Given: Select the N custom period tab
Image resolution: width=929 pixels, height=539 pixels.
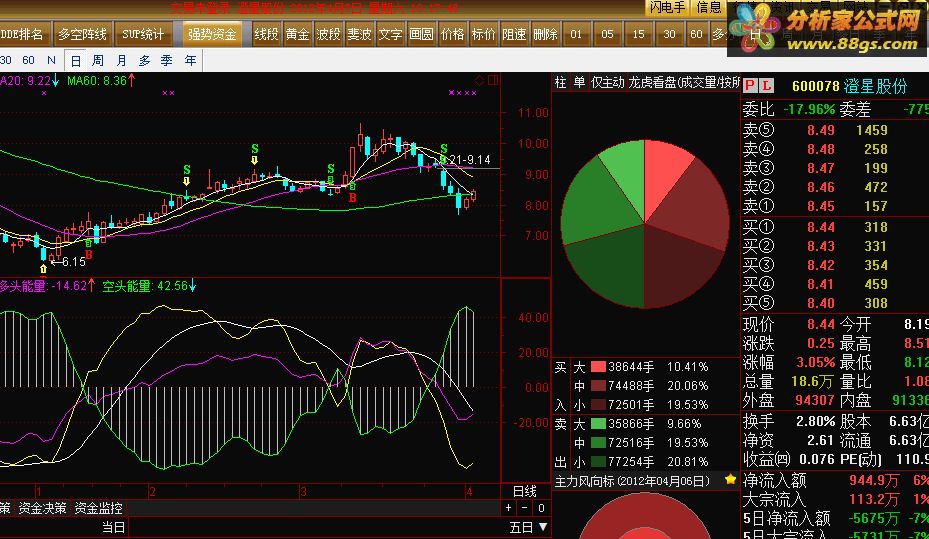Looking at the screenshot, I should (52, 60).
